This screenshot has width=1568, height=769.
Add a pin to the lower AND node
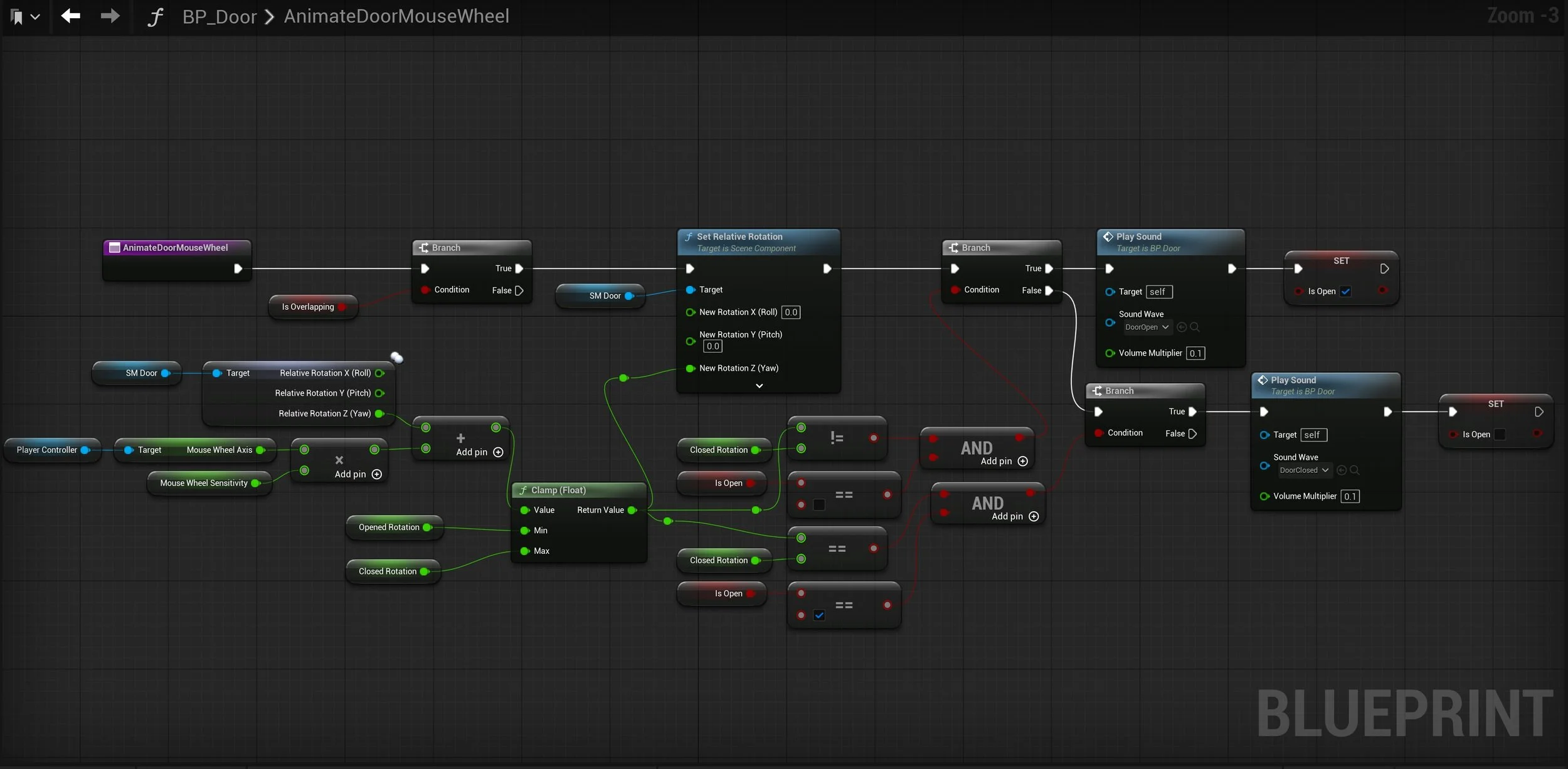1034,516
